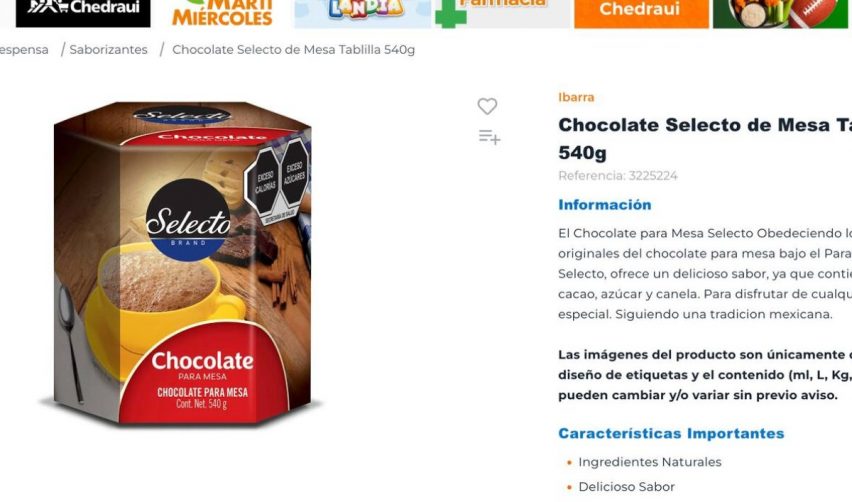Open the Ibarra brand link
The height and width of the screenshot is (502, 852).
tap(576, 97)
